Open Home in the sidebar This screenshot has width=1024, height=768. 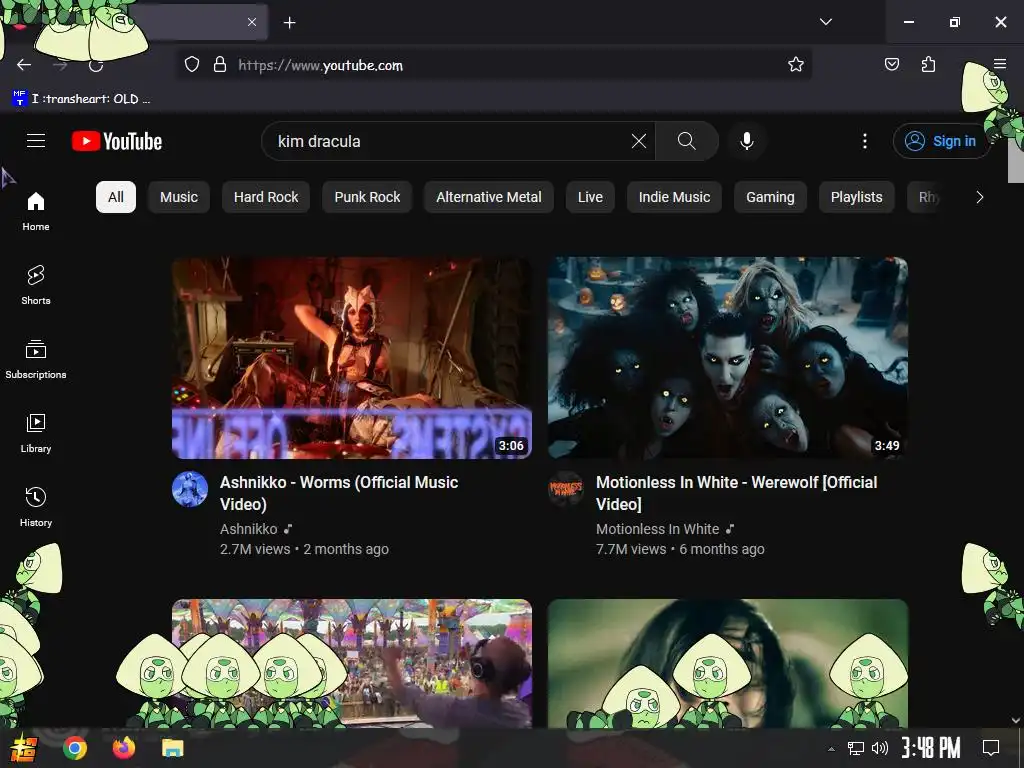click(x=36, y=212)
